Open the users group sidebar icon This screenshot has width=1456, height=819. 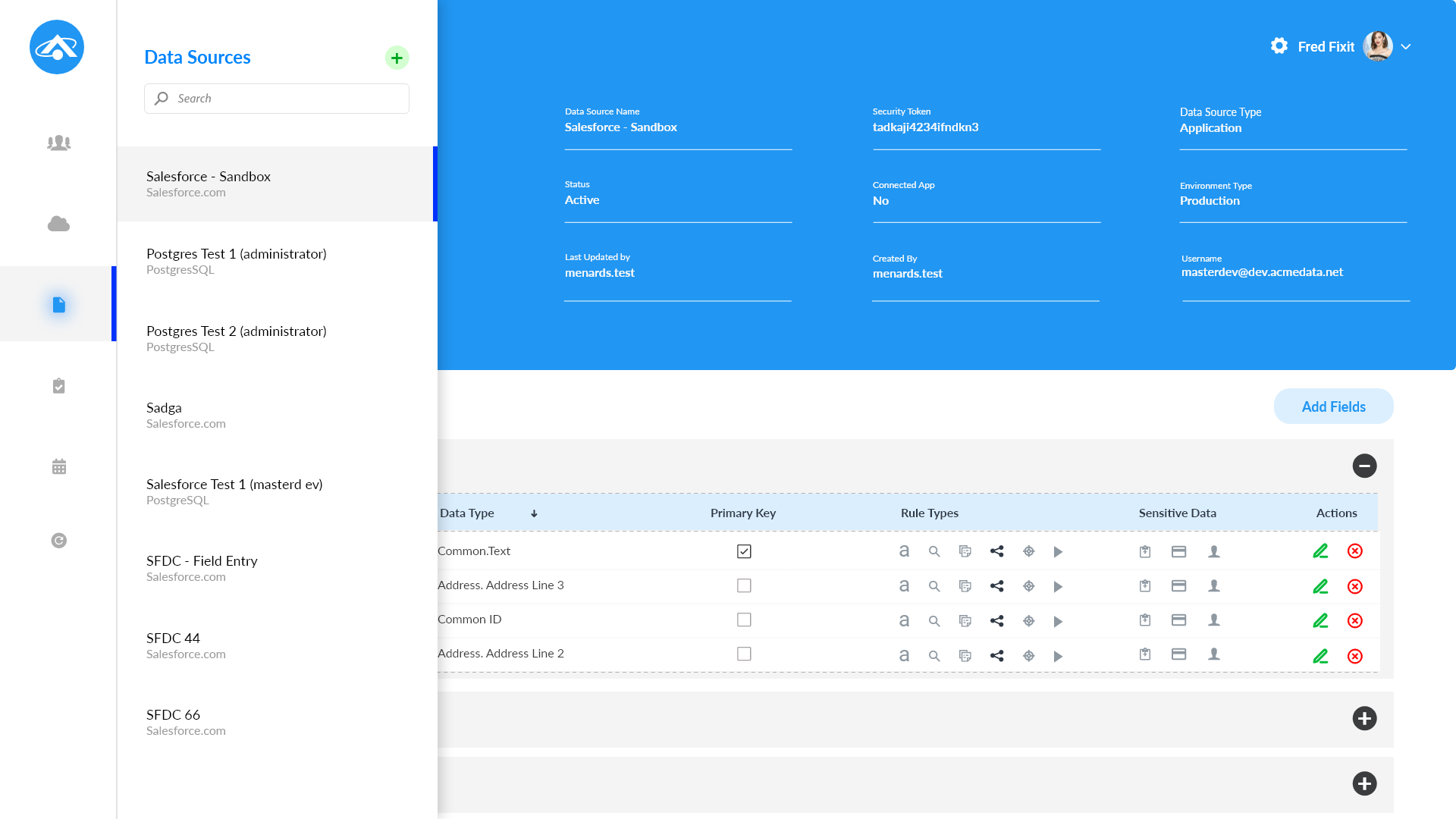pos(58,143)
